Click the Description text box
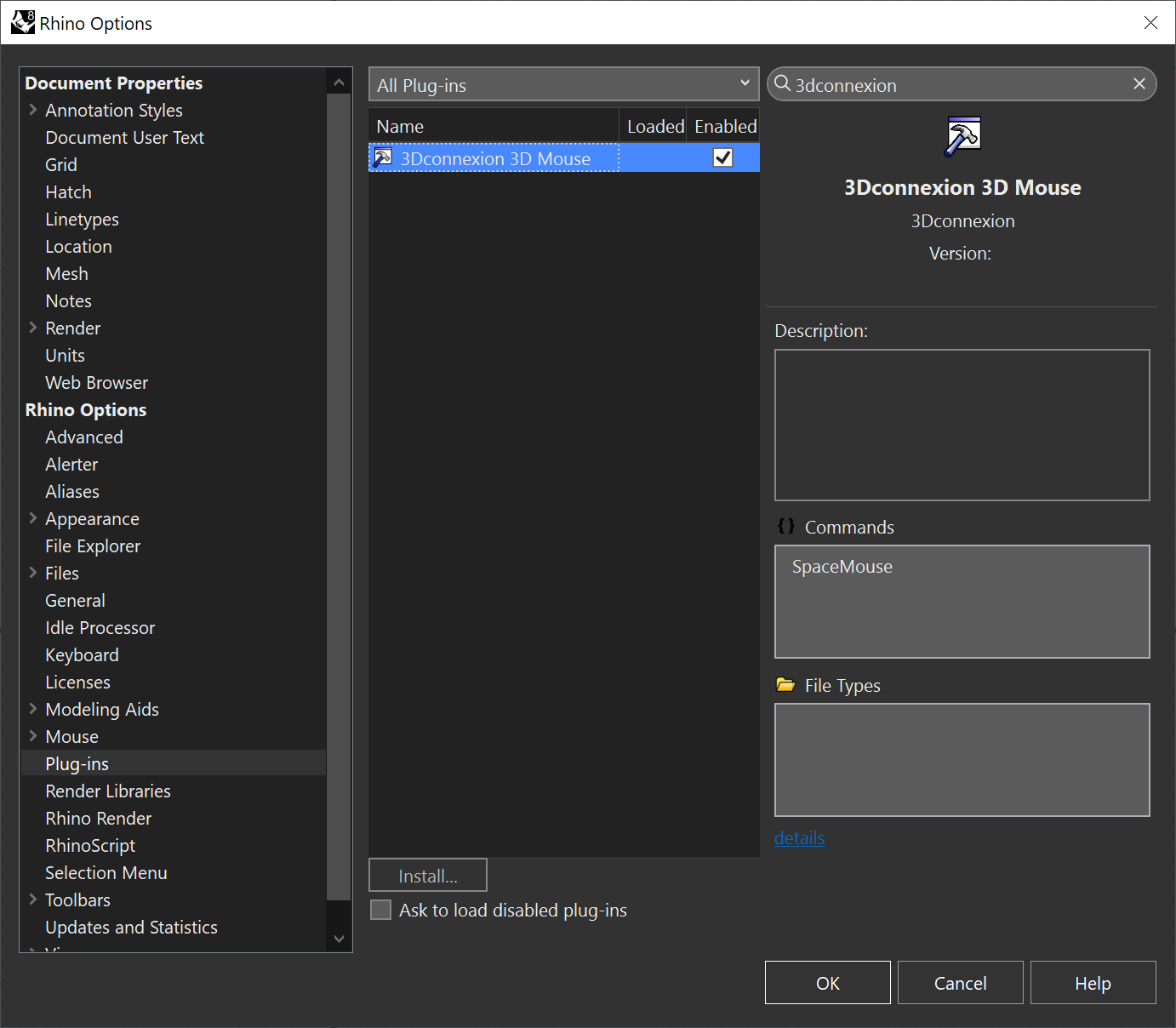The height and width of the screenshot is (1028, 1176). tap(962, 425)
